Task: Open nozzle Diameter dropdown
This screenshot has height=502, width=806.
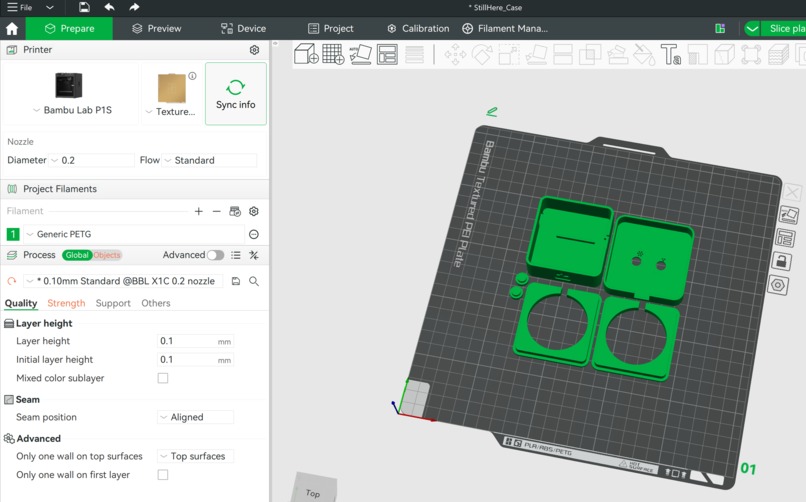Action: coord(91,160)
